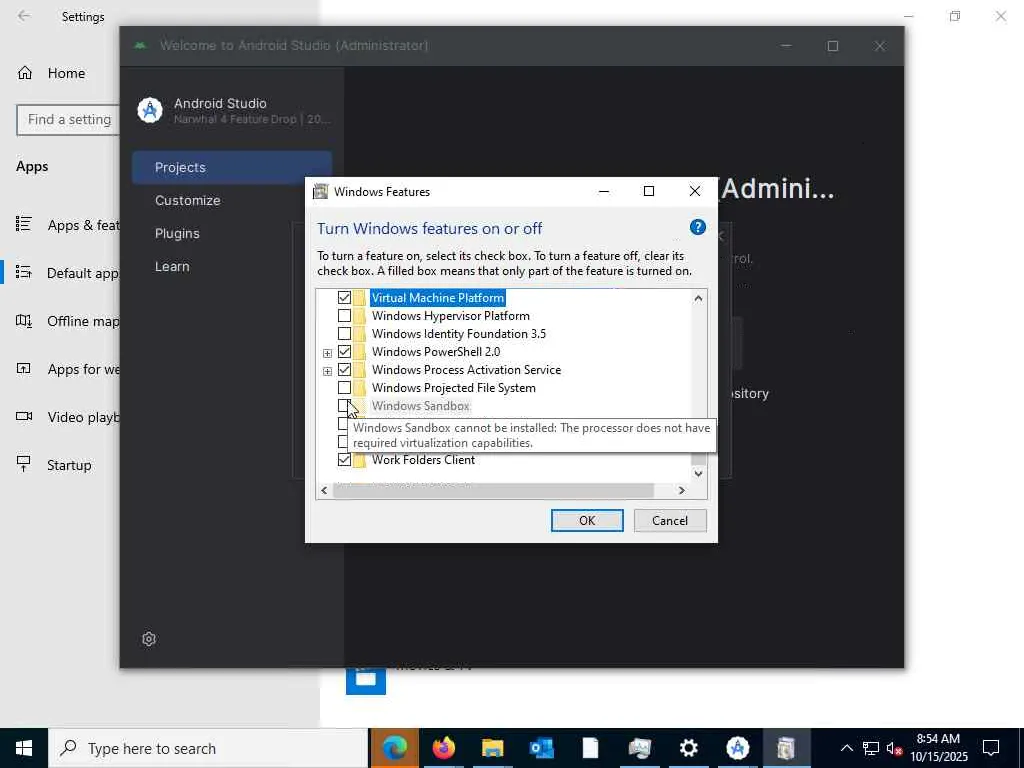Open the clock and date flyout
Viewport: 1024px width, 768px height.
coord(938,748)
